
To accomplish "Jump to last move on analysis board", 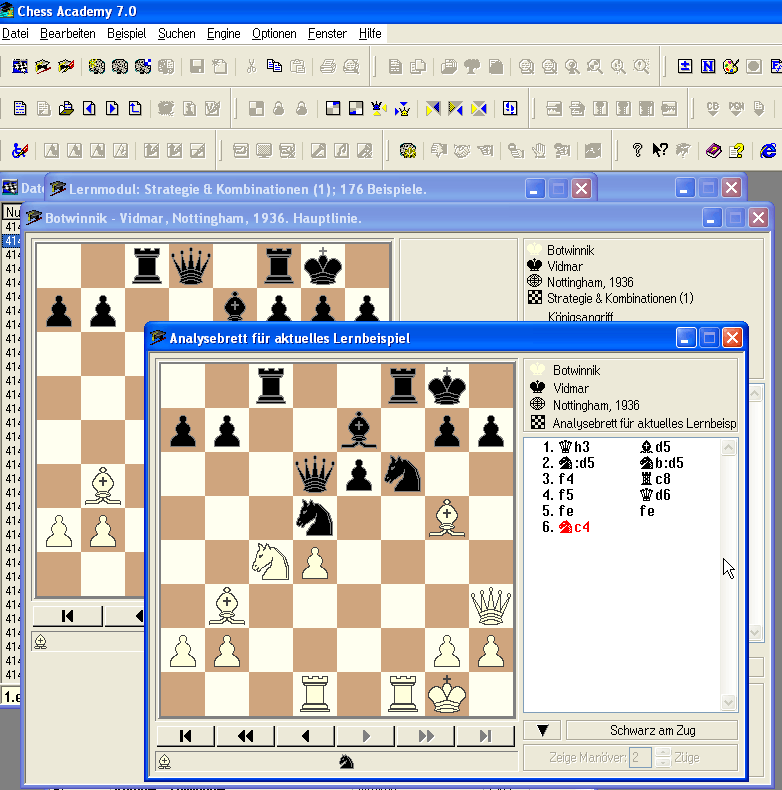I will [x=485, y=736].
